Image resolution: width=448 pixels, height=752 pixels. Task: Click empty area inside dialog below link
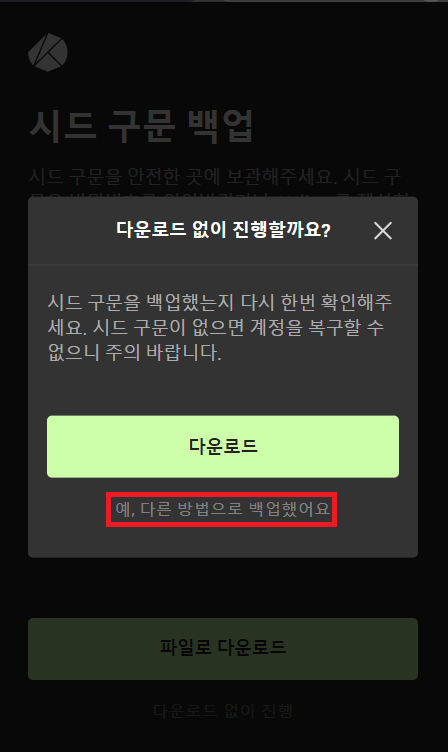223,542
